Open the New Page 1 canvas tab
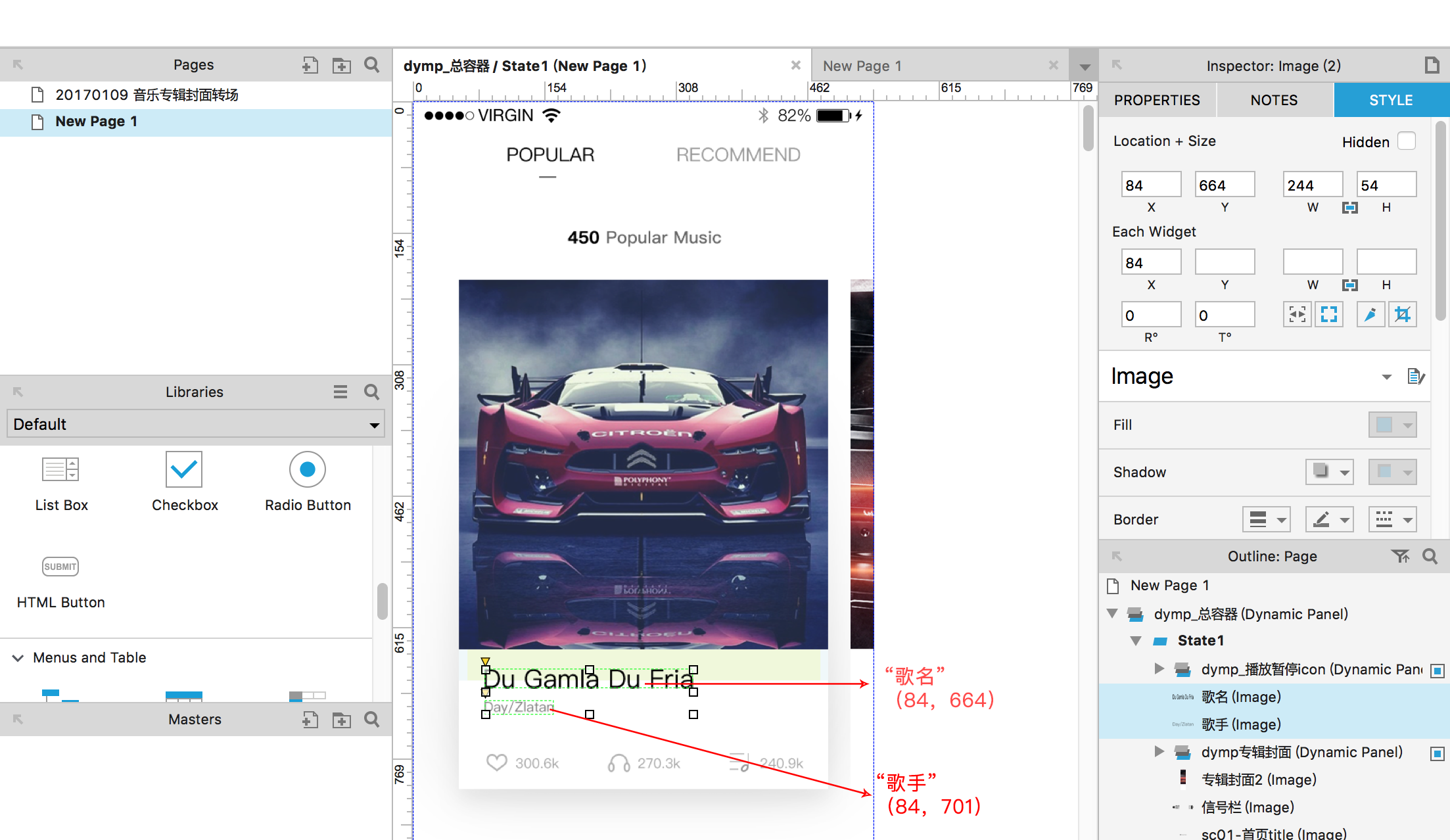1450x840 pixels. [862, 66]
